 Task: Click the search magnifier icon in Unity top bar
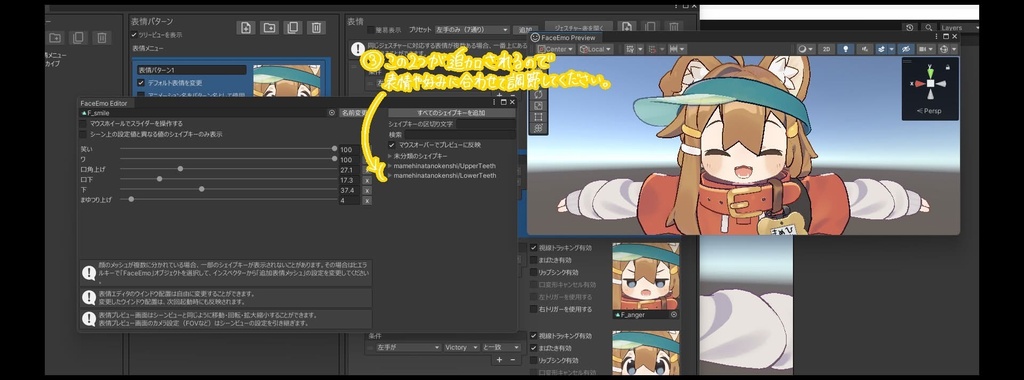coord(928,28)
